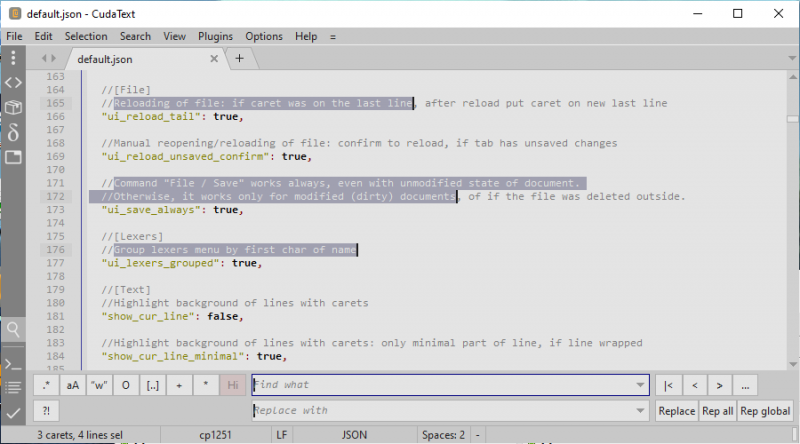Open the magnifier Find sidebar icon
The height and width of the screenshot is (444, 800).
pyautogui.click(x=13, y=330)
